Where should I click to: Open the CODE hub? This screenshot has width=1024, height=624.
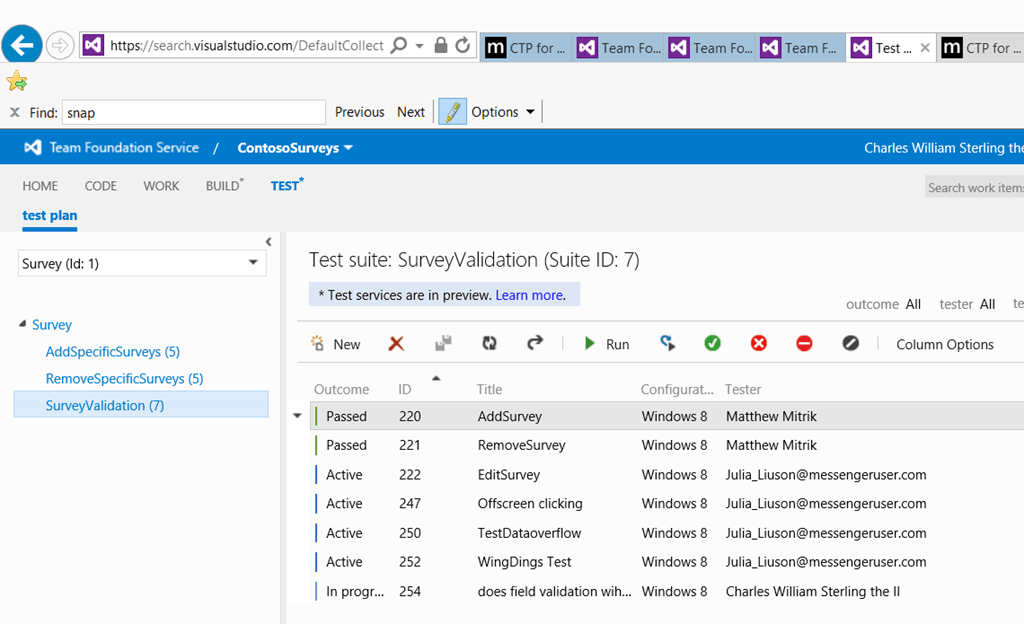click(x=101, y=186)
